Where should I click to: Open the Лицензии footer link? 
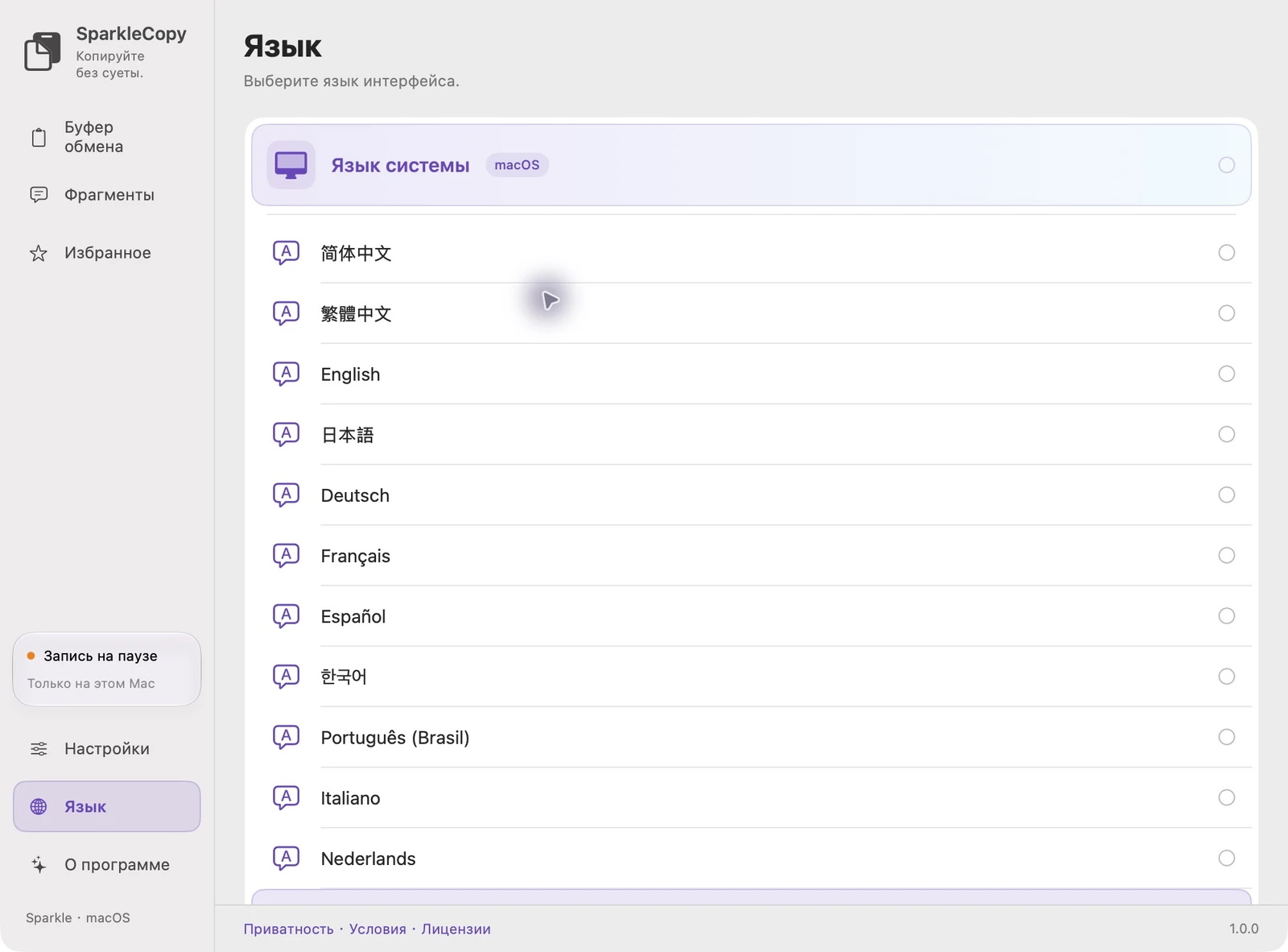point(456,929)
